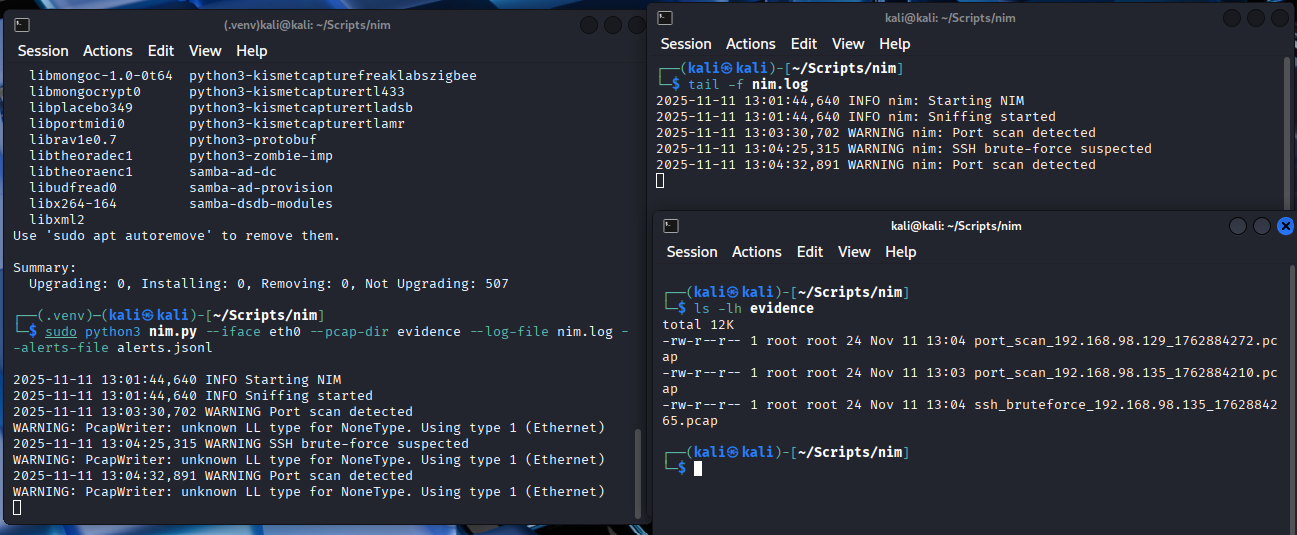Click package name 'python3-kismetcapturertl433'
The image size is (1297, 535).
point(297,91)
